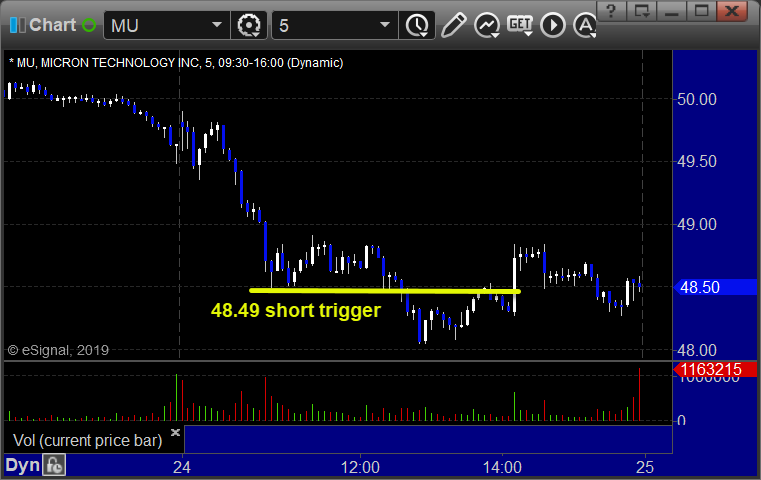Click the green link circle indicator
The width and height of the screenshot is (761, 480).
point(89,25)
